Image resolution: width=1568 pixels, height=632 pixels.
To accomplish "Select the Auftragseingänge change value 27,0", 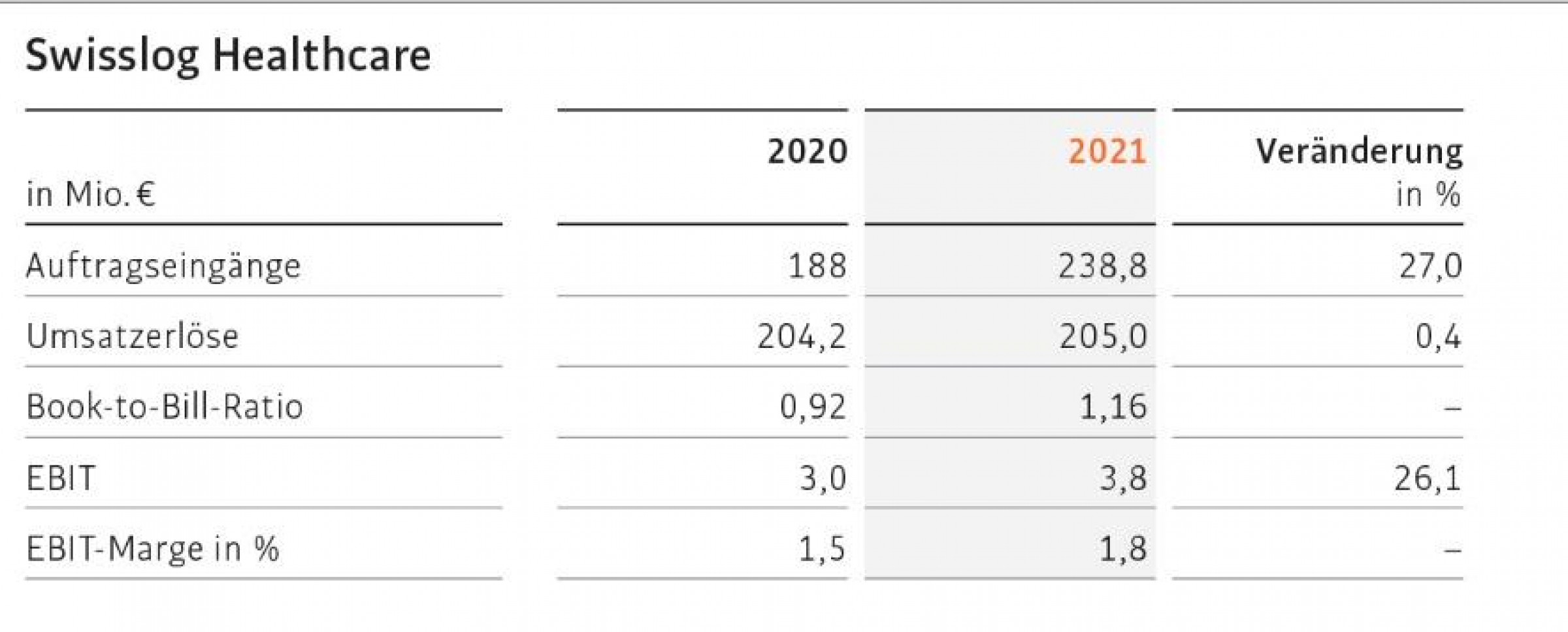I will click(1431, 266).
